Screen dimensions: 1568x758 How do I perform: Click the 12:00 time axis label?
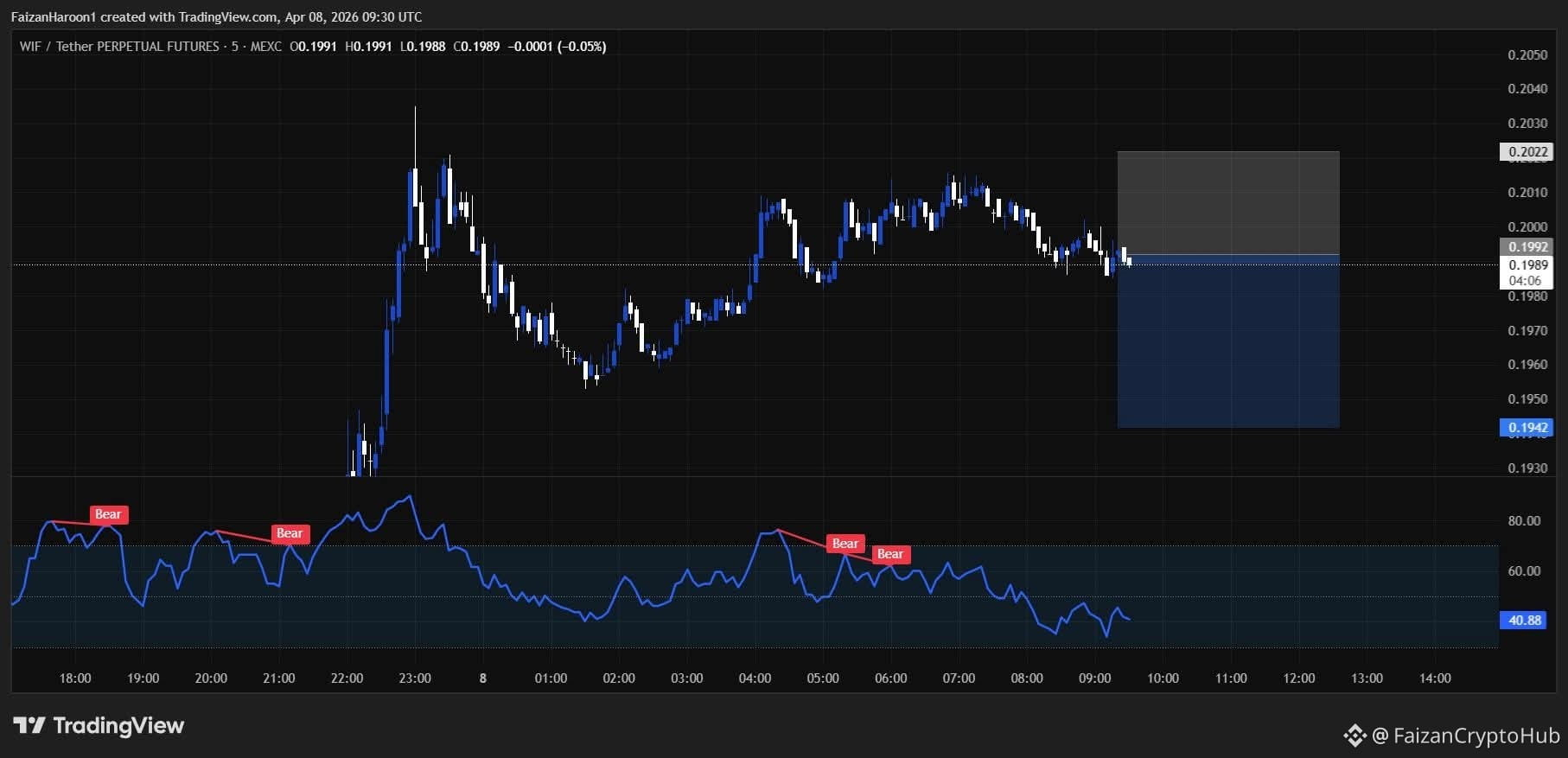pos(1299,678)
